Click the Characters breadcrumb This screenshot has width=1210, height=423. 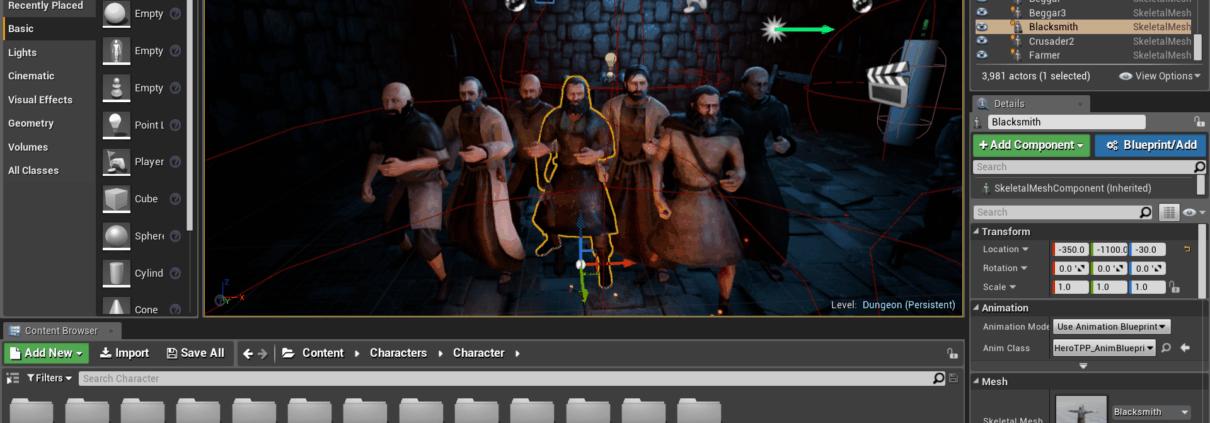click(x=398, y=353)
